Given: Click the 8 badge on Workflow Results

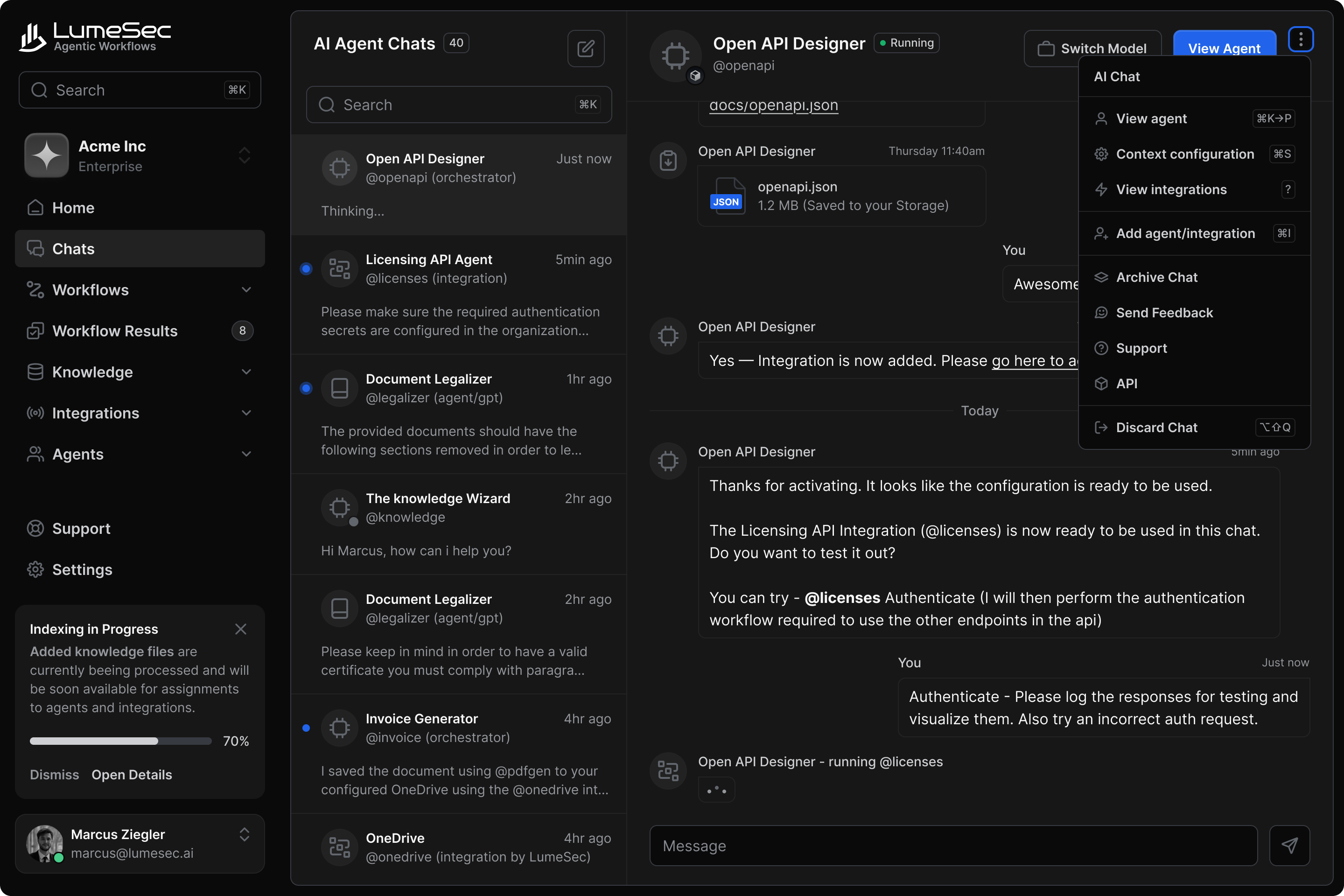Looking at the screenshot, I should point(242,331).
